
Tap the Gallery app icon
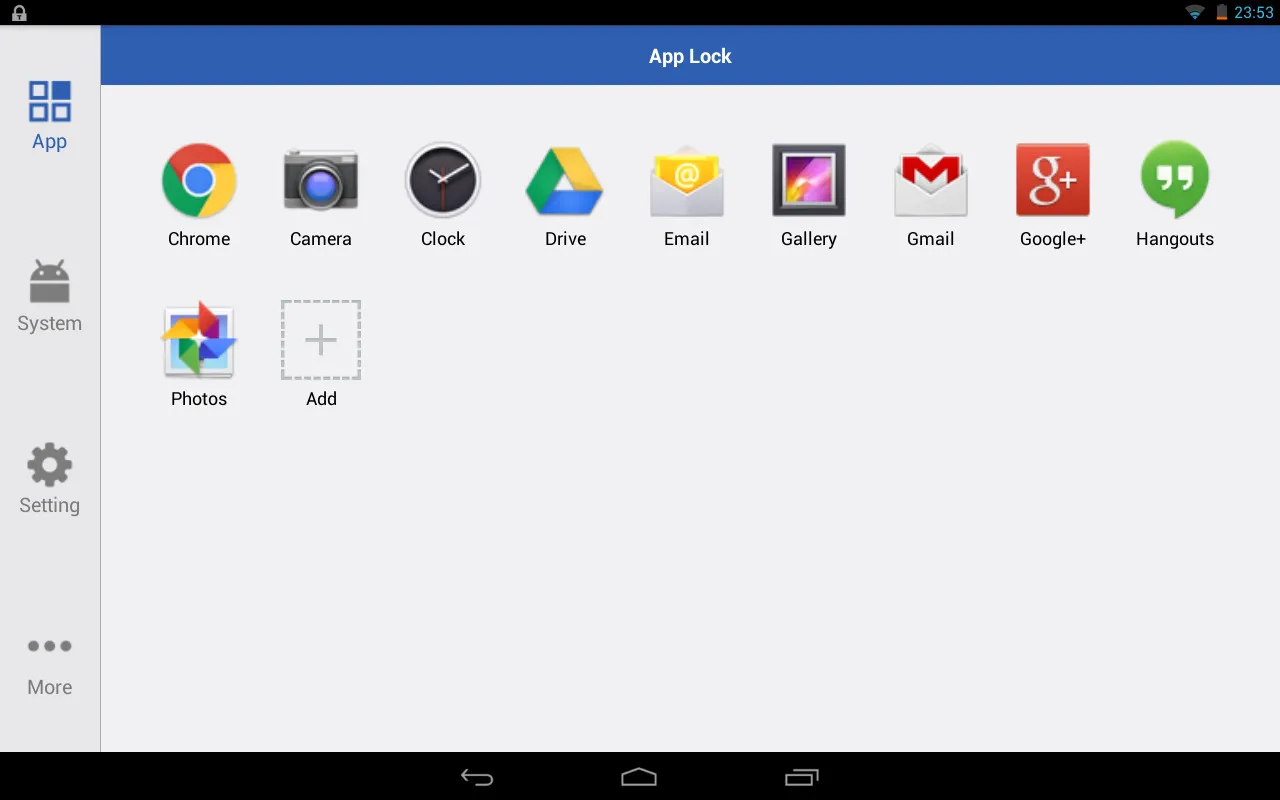coord(808,181)
